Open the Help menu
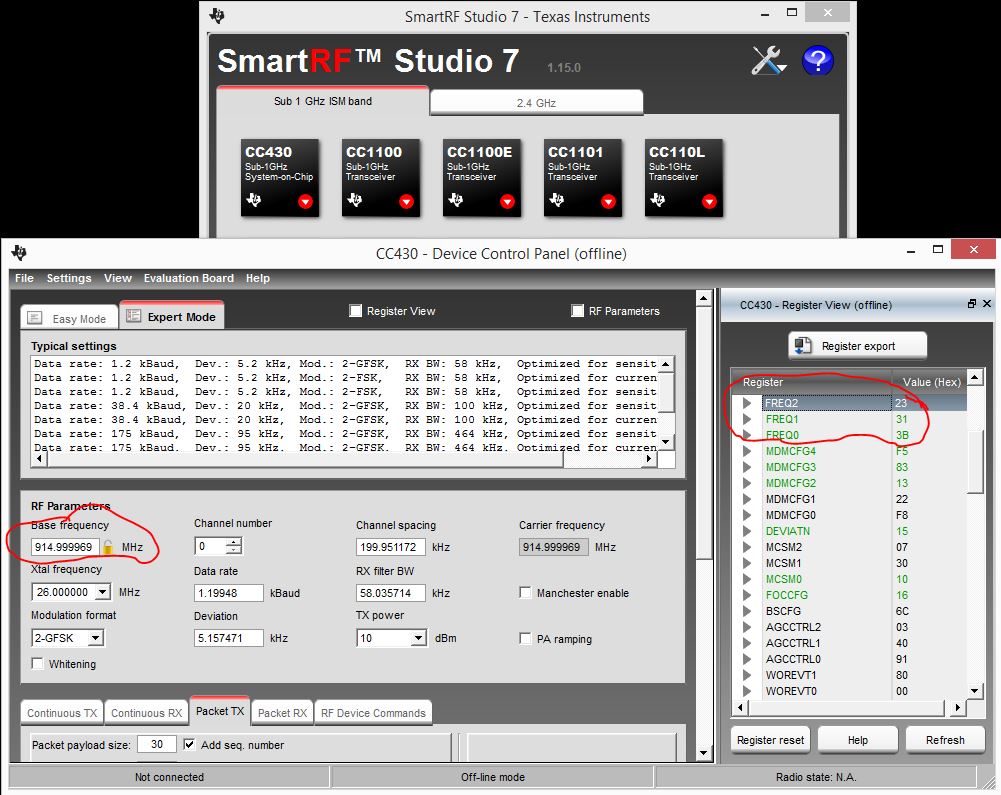This screenshot has height=795, width=1001. [x=258, y=278]
